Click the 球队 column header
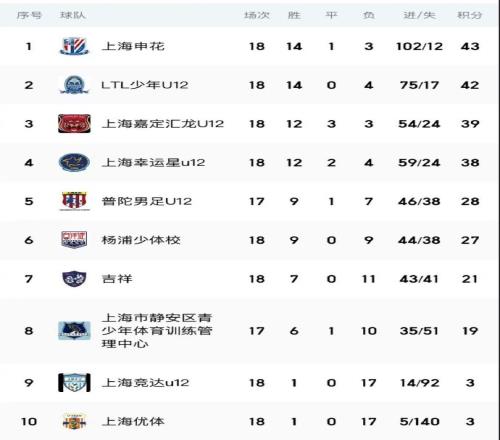 pos(73,15)
